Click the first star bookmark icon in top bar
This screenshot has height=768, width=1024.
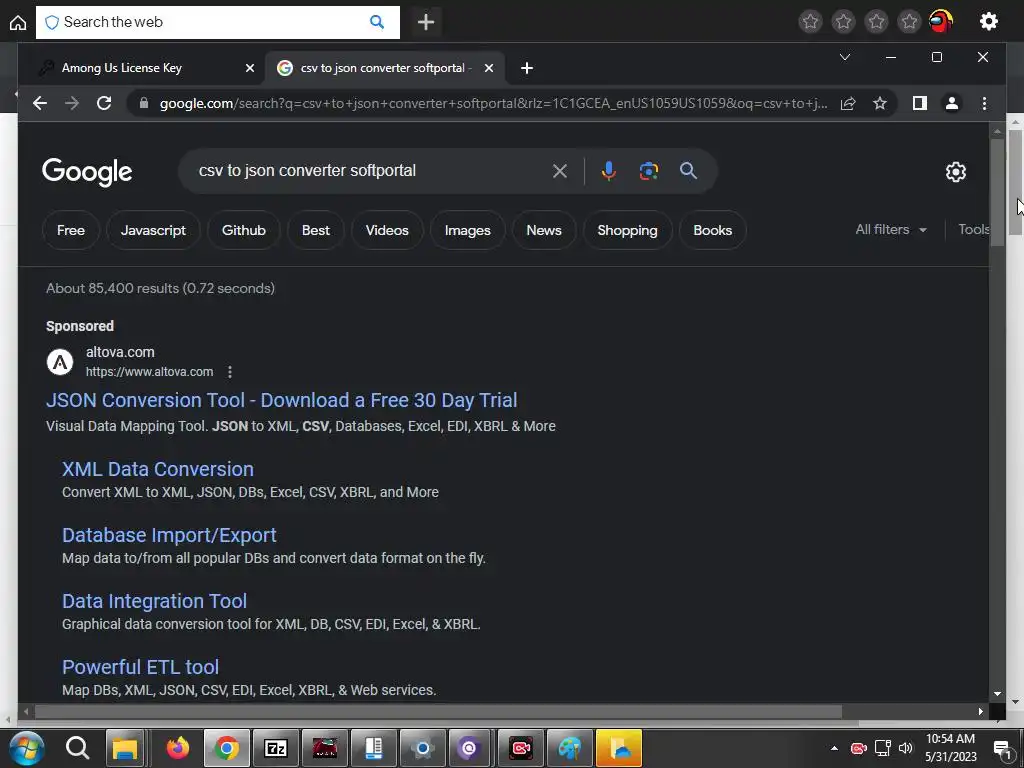click(810, 22)
